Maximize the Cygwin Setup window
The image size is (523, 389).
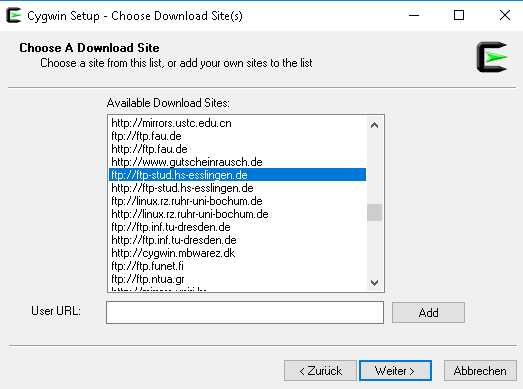[459, 15]
